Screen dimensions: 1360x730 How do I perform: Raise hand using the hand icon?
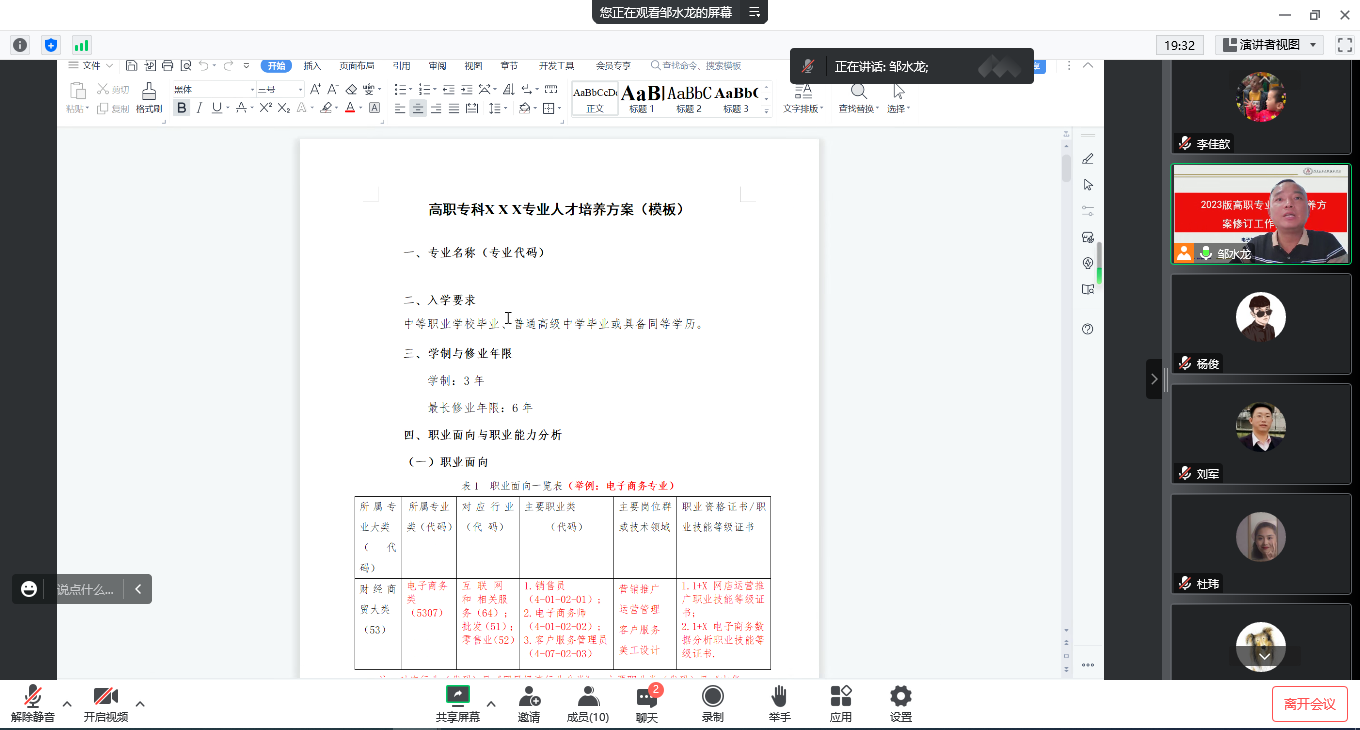point(779,696)
